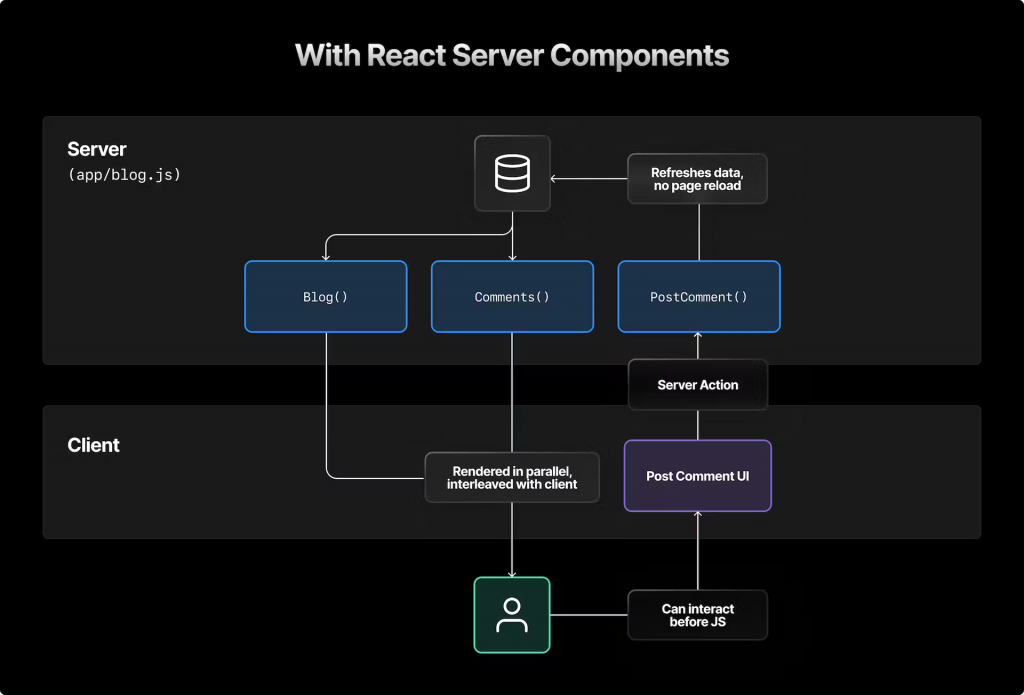
Task: Select the PostComment() server box
Action: coord(699,297)
